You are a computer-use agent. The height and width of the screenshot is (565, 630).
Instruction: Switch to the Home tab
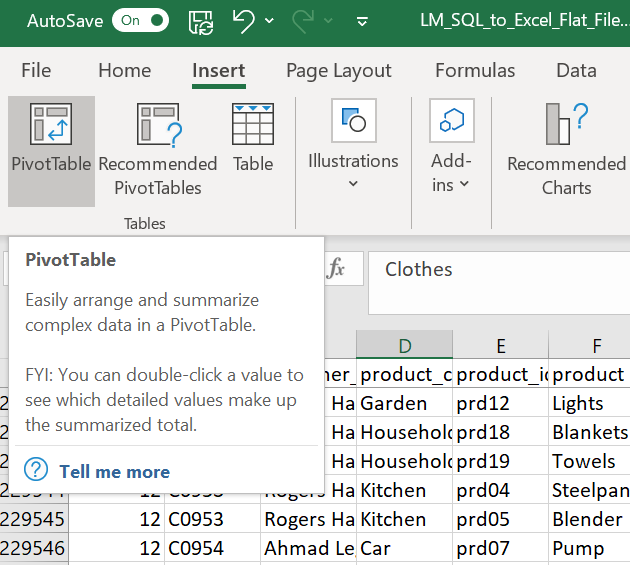coord(125,70)
